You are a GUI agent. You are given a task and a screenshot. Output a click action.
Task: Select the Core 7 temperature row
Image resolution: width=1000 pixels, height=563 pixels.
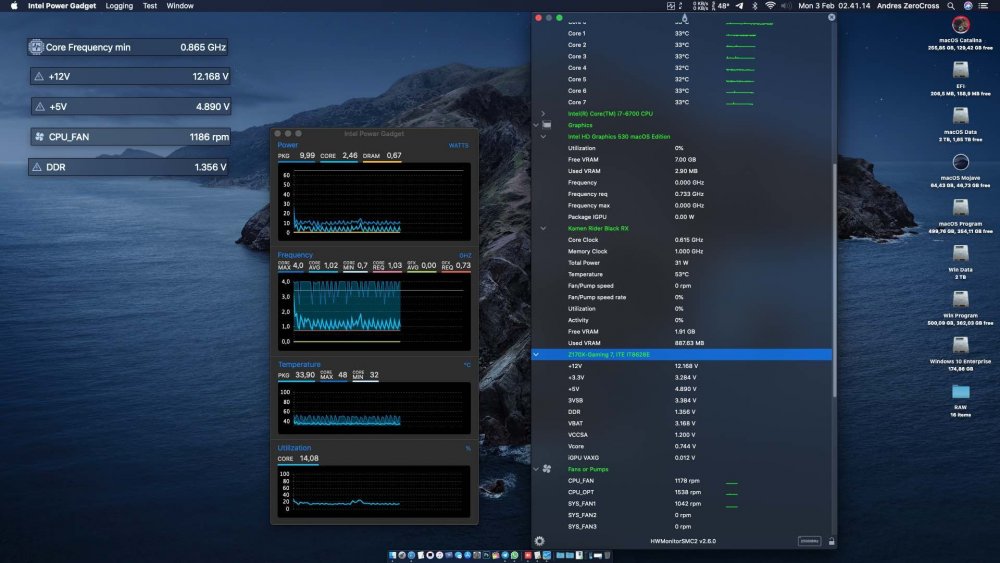point(682,102)
